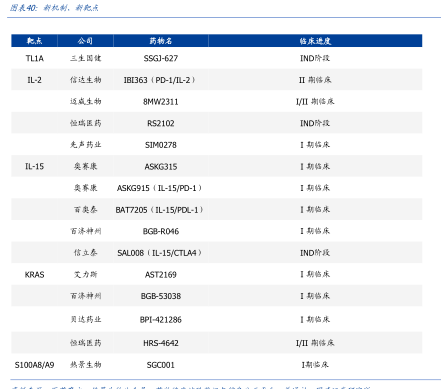Click the KRAS target cell

coord(34,275)
